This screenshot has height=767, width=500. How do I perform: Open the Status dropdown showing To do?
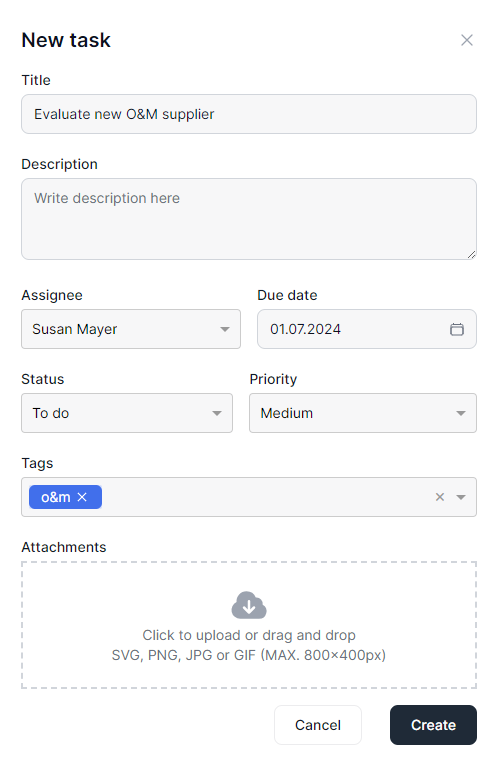tap(127, 413)
